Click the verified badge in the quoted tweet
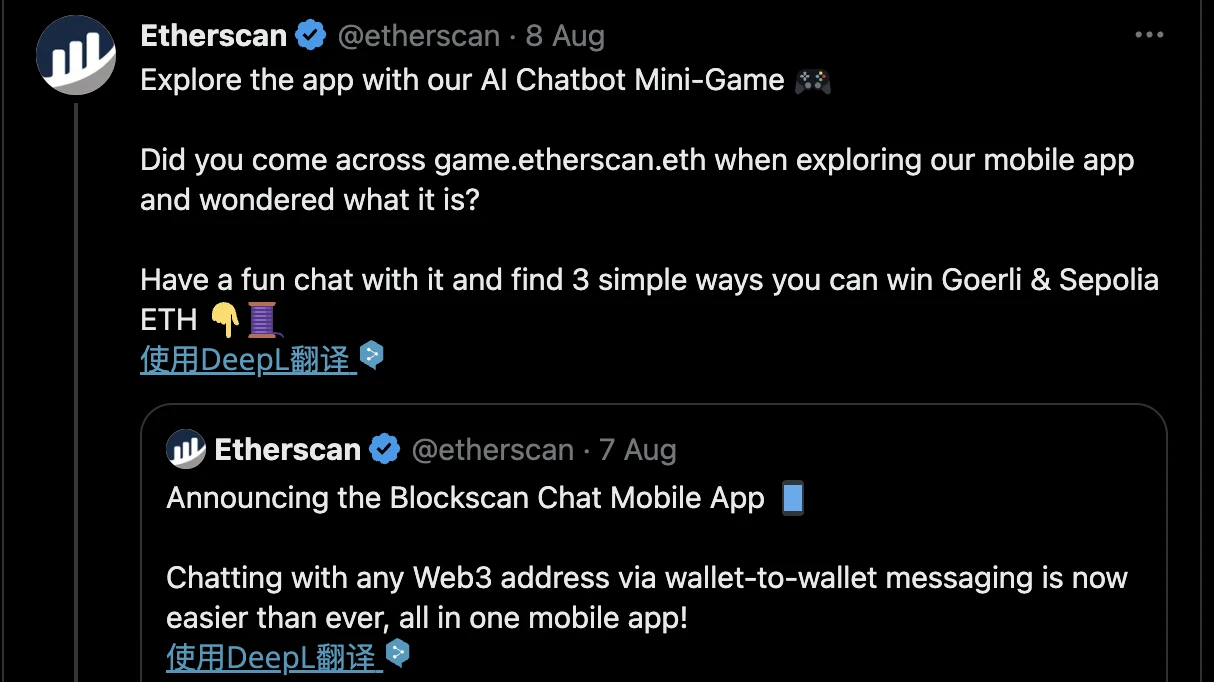 click(385, 448)
